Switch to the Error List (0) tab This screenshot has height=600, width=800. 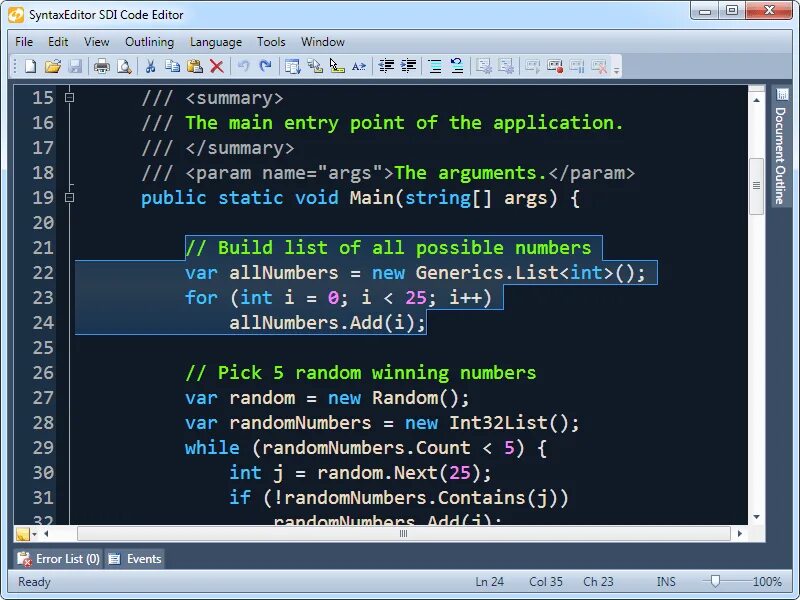coord(58,559)
